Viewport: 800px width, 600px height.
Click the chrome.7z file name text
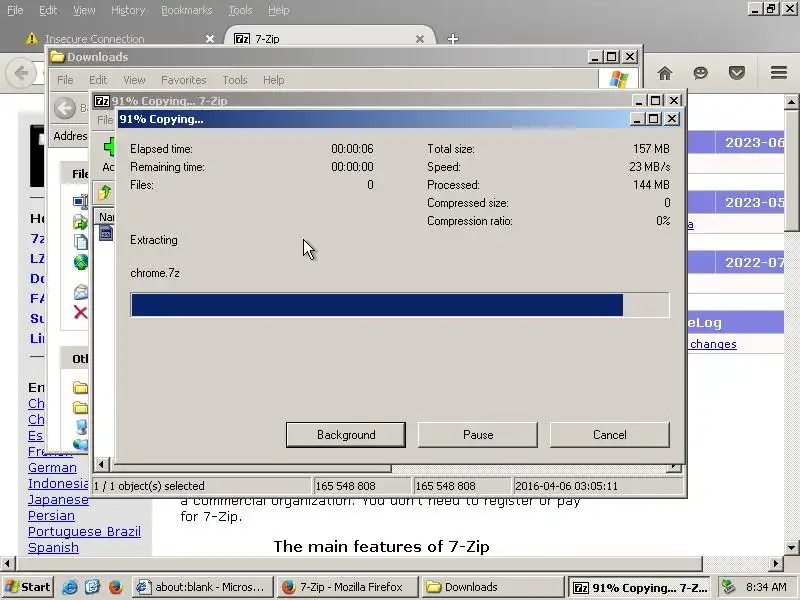pos(155,273)
